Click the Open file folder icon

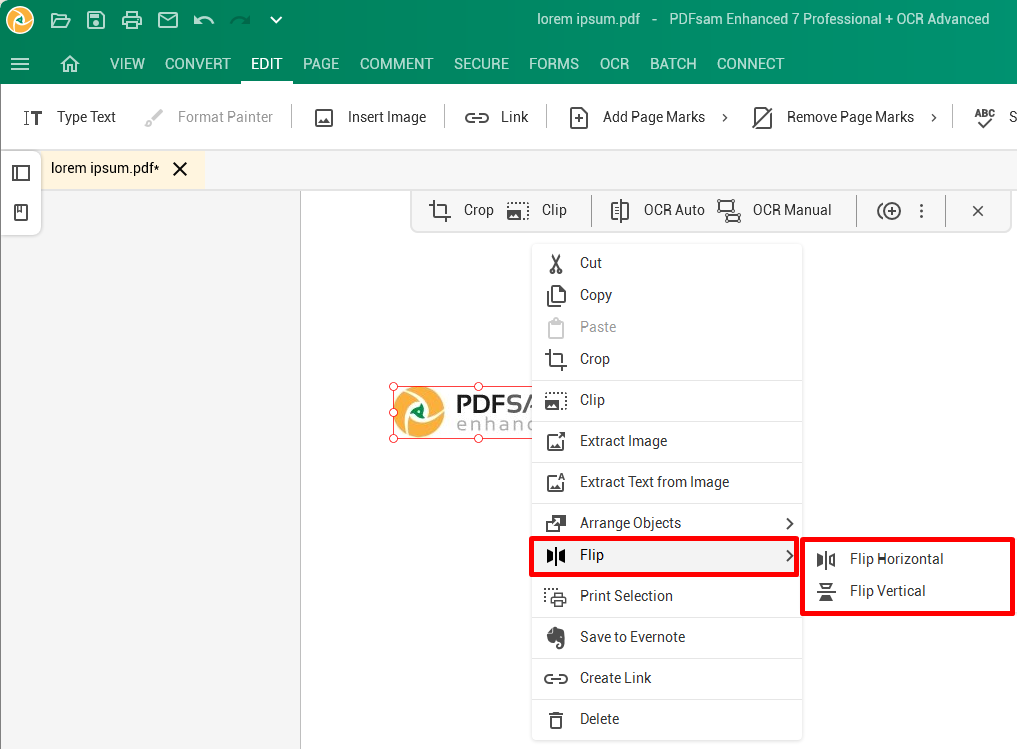point(60,20)
